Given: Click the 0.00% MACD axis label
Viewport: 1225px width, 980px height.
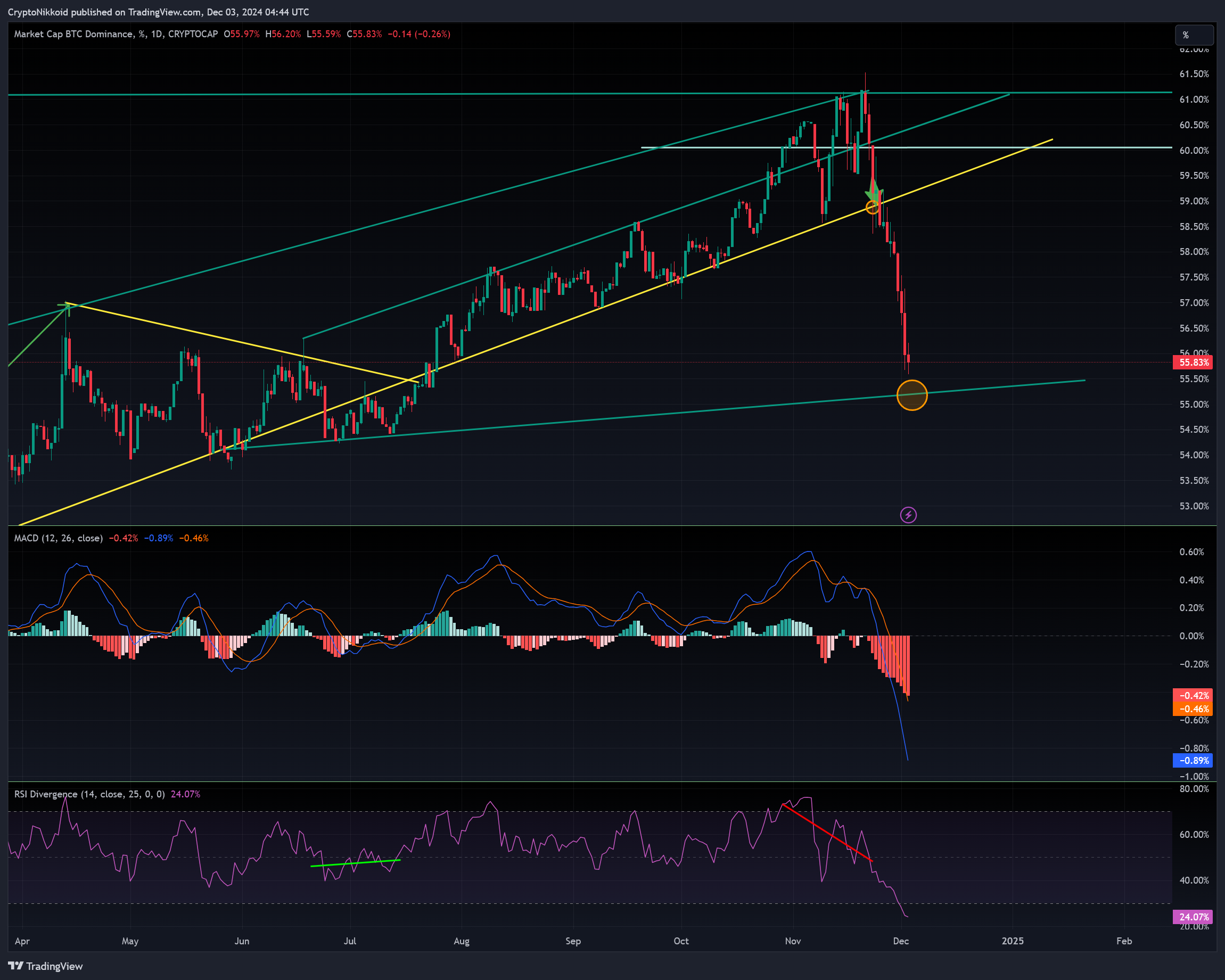Looking at the screenshot, I should point(1191,636).
